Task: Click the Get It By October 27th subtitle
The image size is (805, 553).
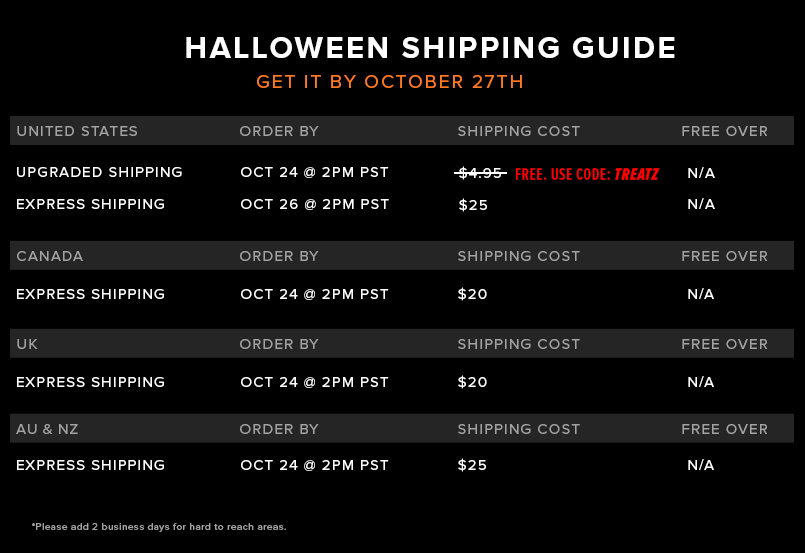Action: (390, 82)
